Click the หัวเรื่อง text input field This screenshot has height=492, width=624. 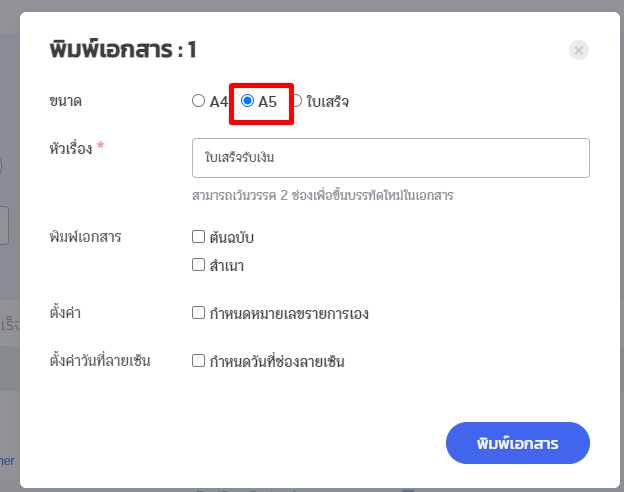[x=390, y=158]
